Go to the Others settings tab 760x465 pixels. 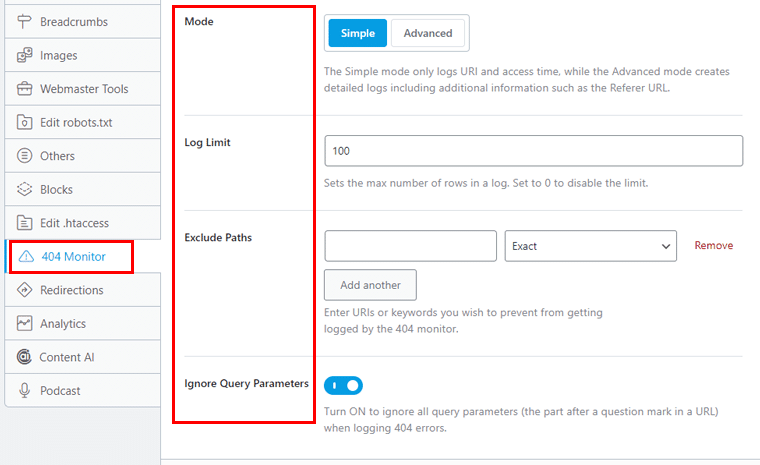57,156
